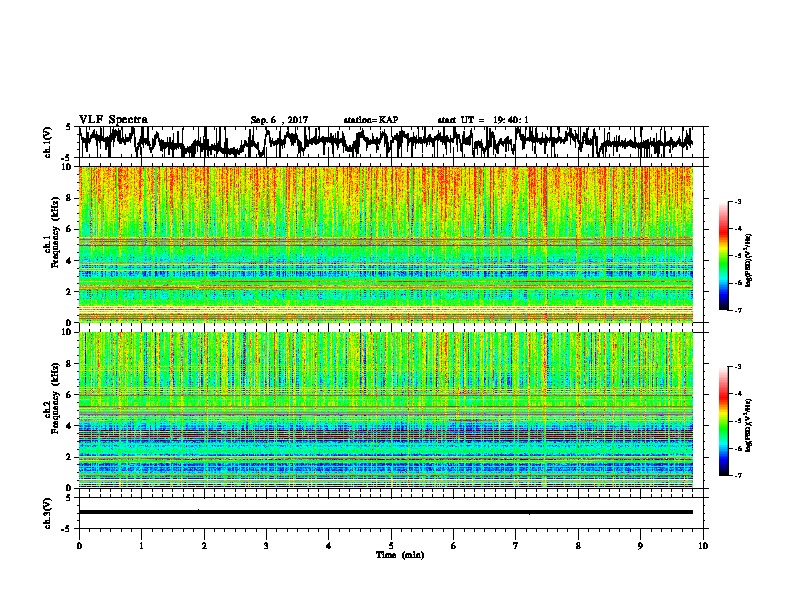Click the log(PSD) label beside ch.1 colorbar
This screenshot has width=792, height=612.
[x=749, y=260]
